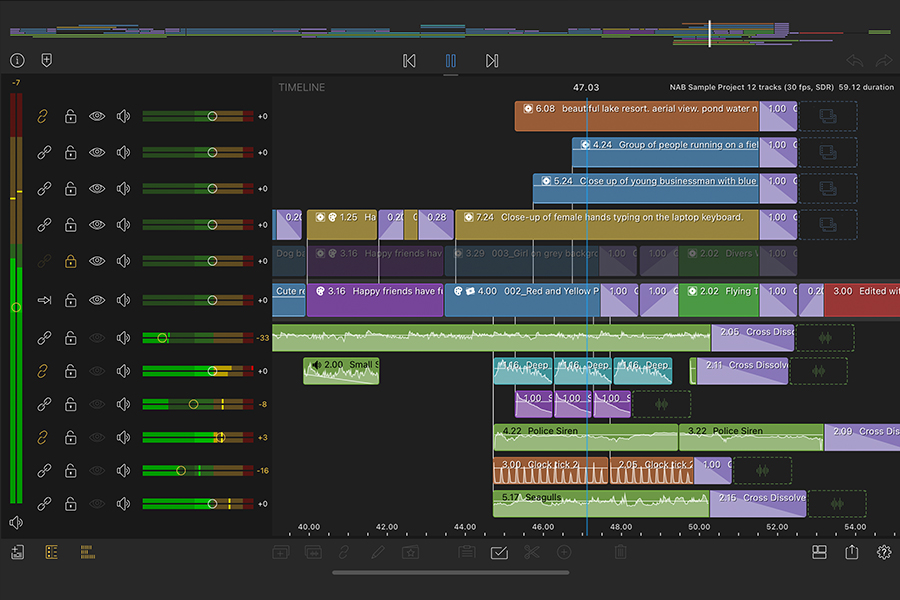Open the media import icon at bottom left
The width and height of the screenshot is (900, 600).
coord(18,552)
